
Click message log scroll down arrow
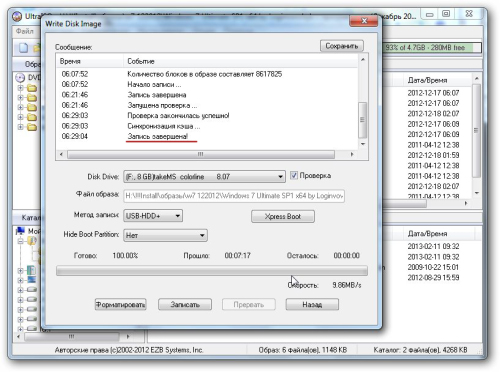point(363,144)
